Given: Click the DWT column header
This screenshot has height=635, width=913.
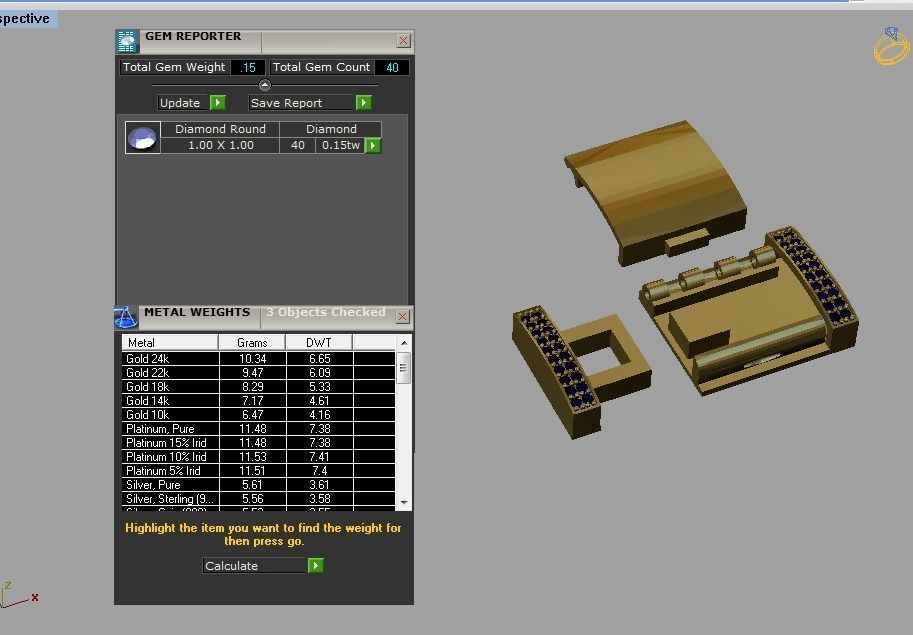Looking at the screenshot, I should (x=319, y=342).
